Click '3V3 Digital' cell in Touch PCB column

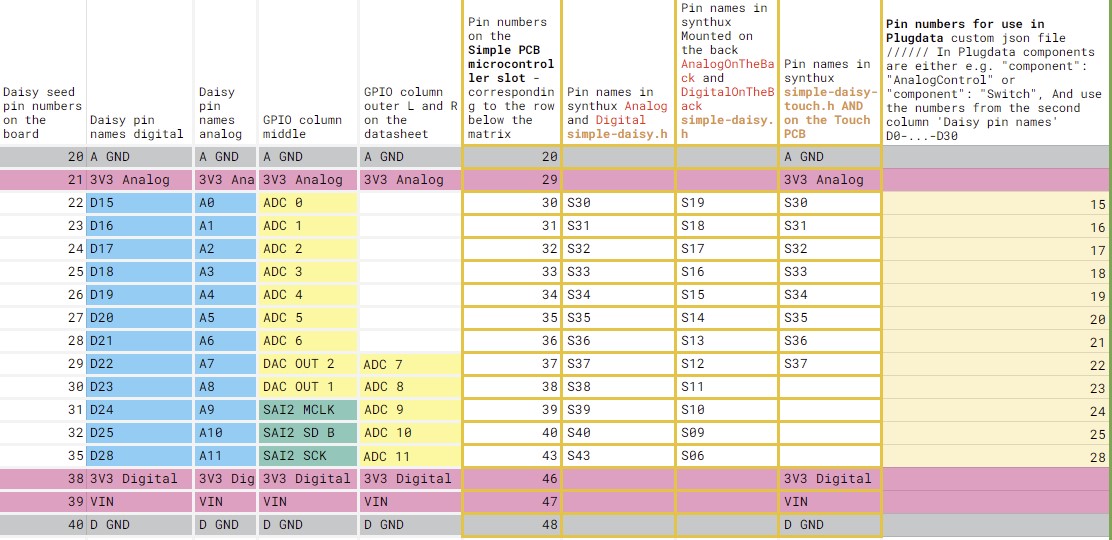pyautogui.click(x=830, y=479)
